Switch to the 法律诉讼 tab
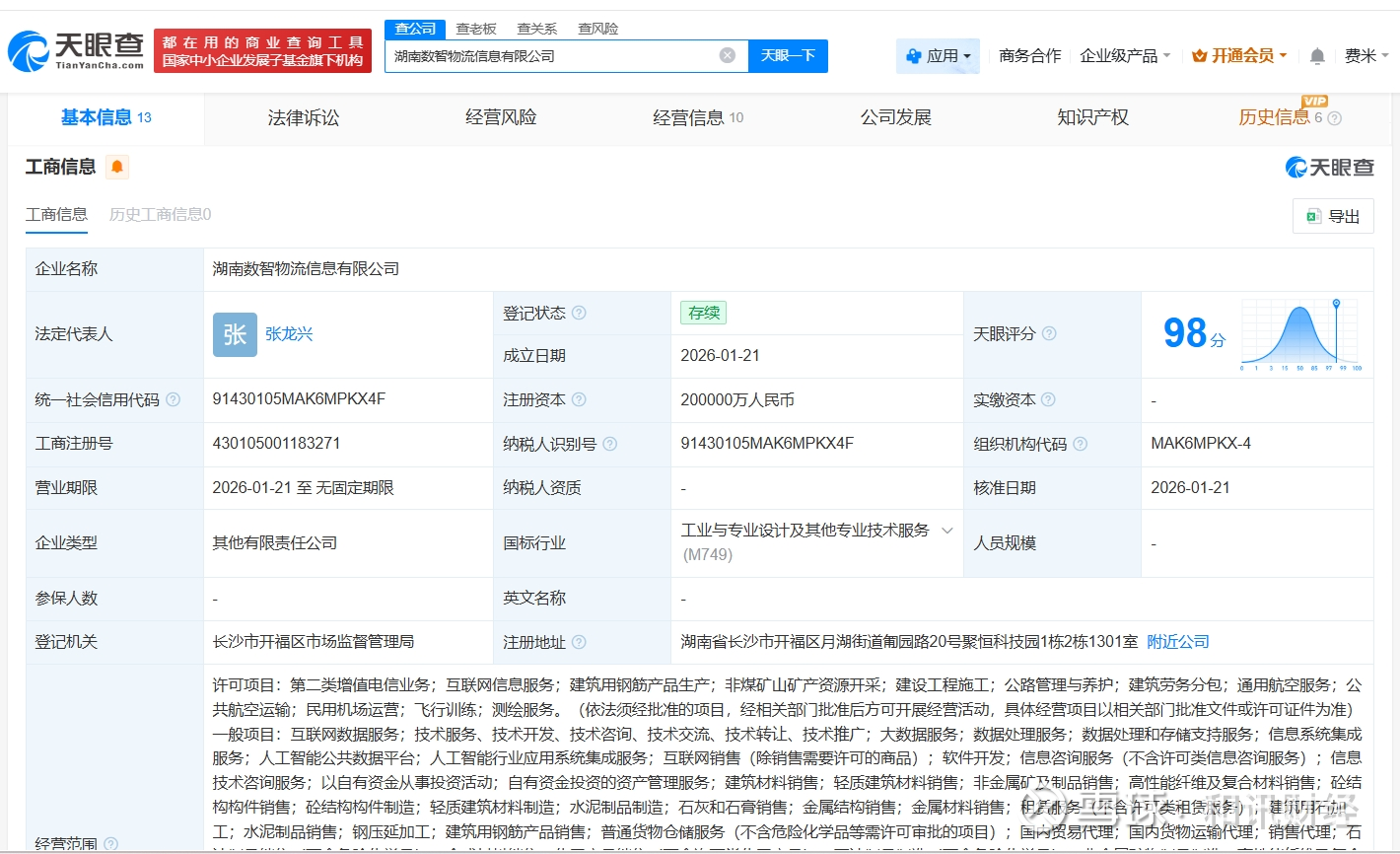 pos(304,117)
